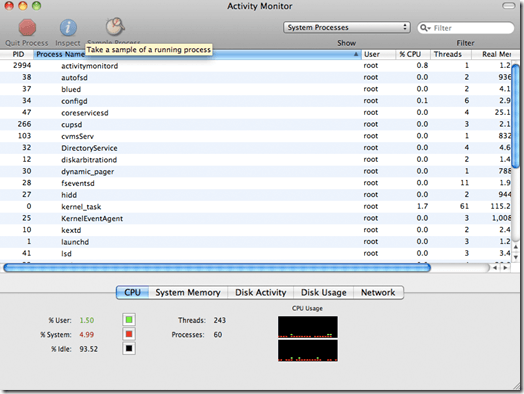
Task: Sort by the % CPU column header
Action: coord(413,54)
